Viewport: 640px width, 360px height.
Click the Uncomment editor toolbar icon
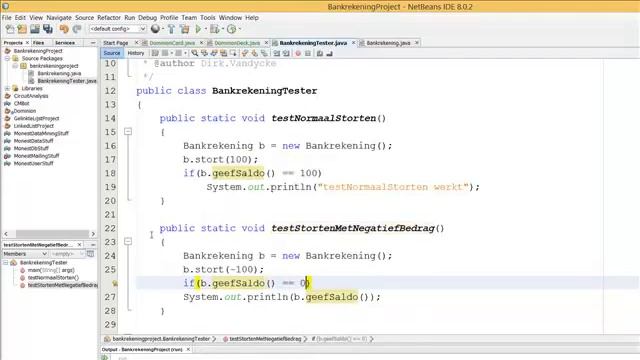[x=329, y=53]
